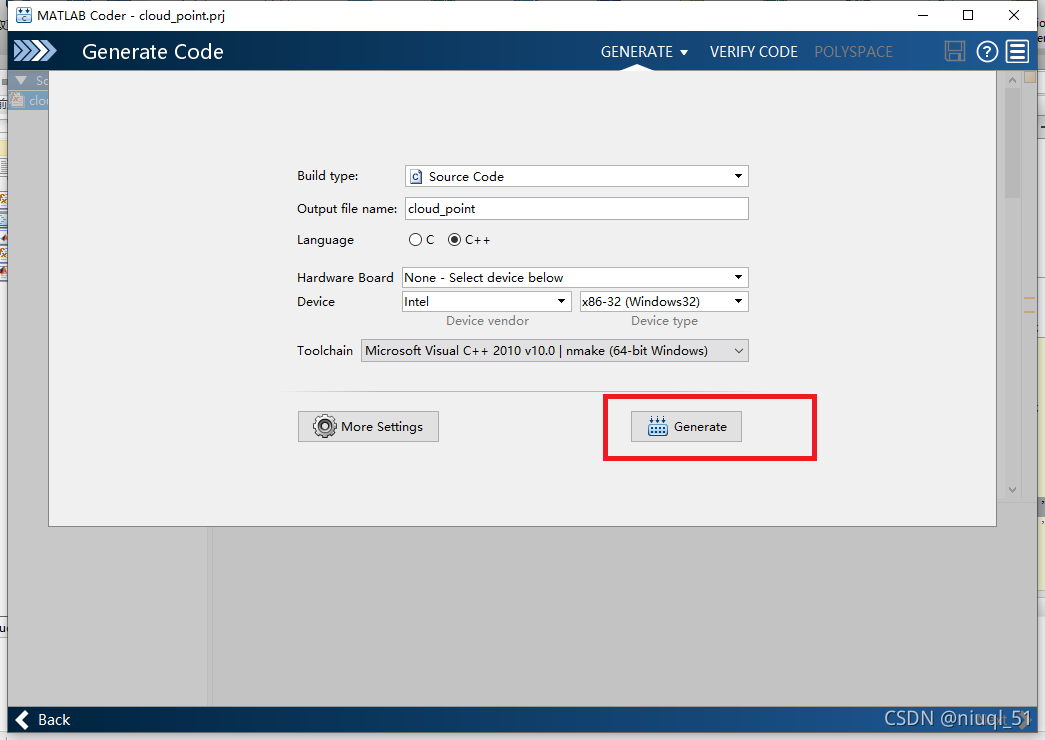This screenshot has height=740, width=1045.
Task: Click the MATLAB Coder title bar app icon
Action: 23,15
